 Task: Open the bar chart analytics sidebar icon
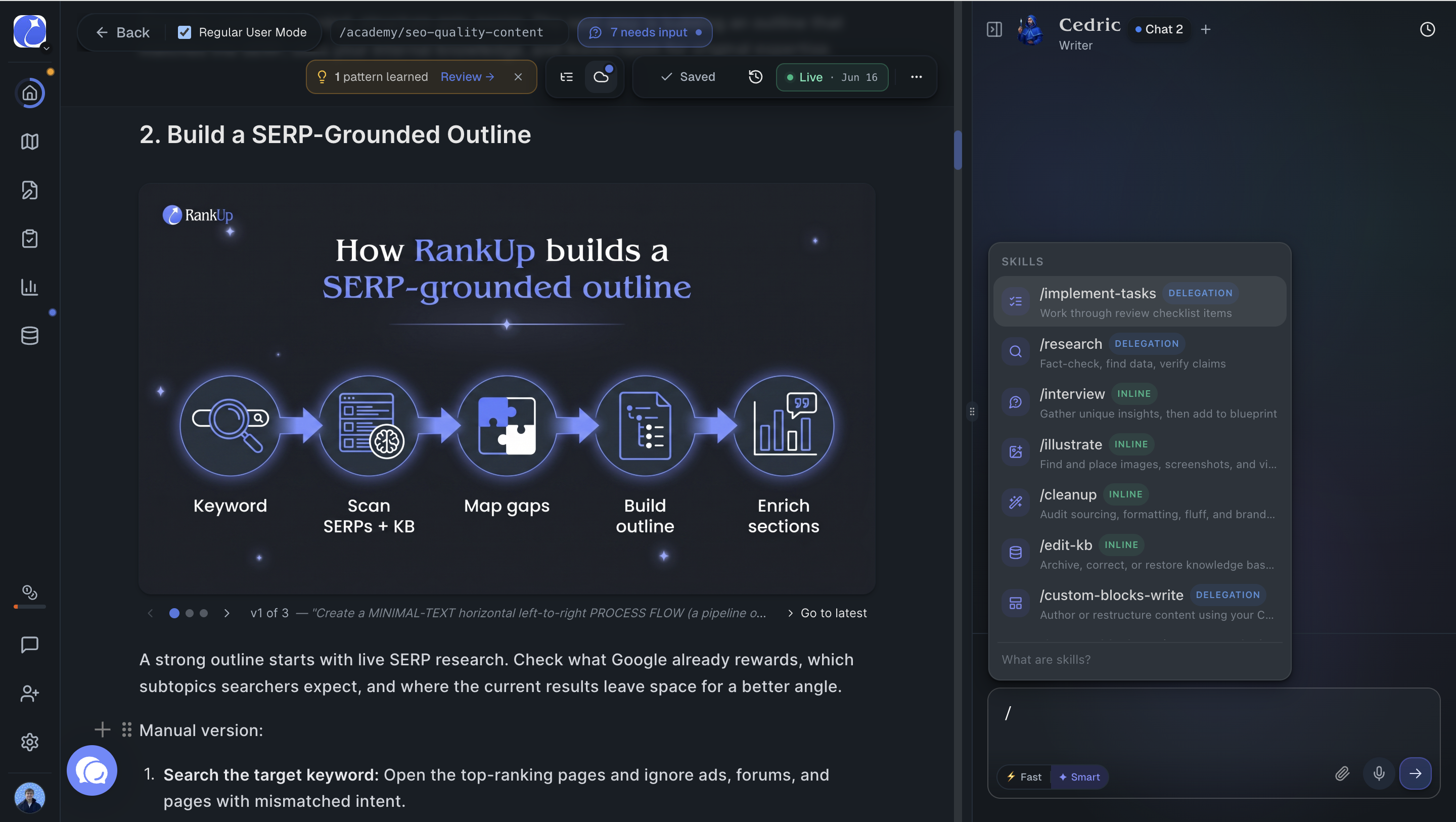pyautogui.click(x=29, y=287)
